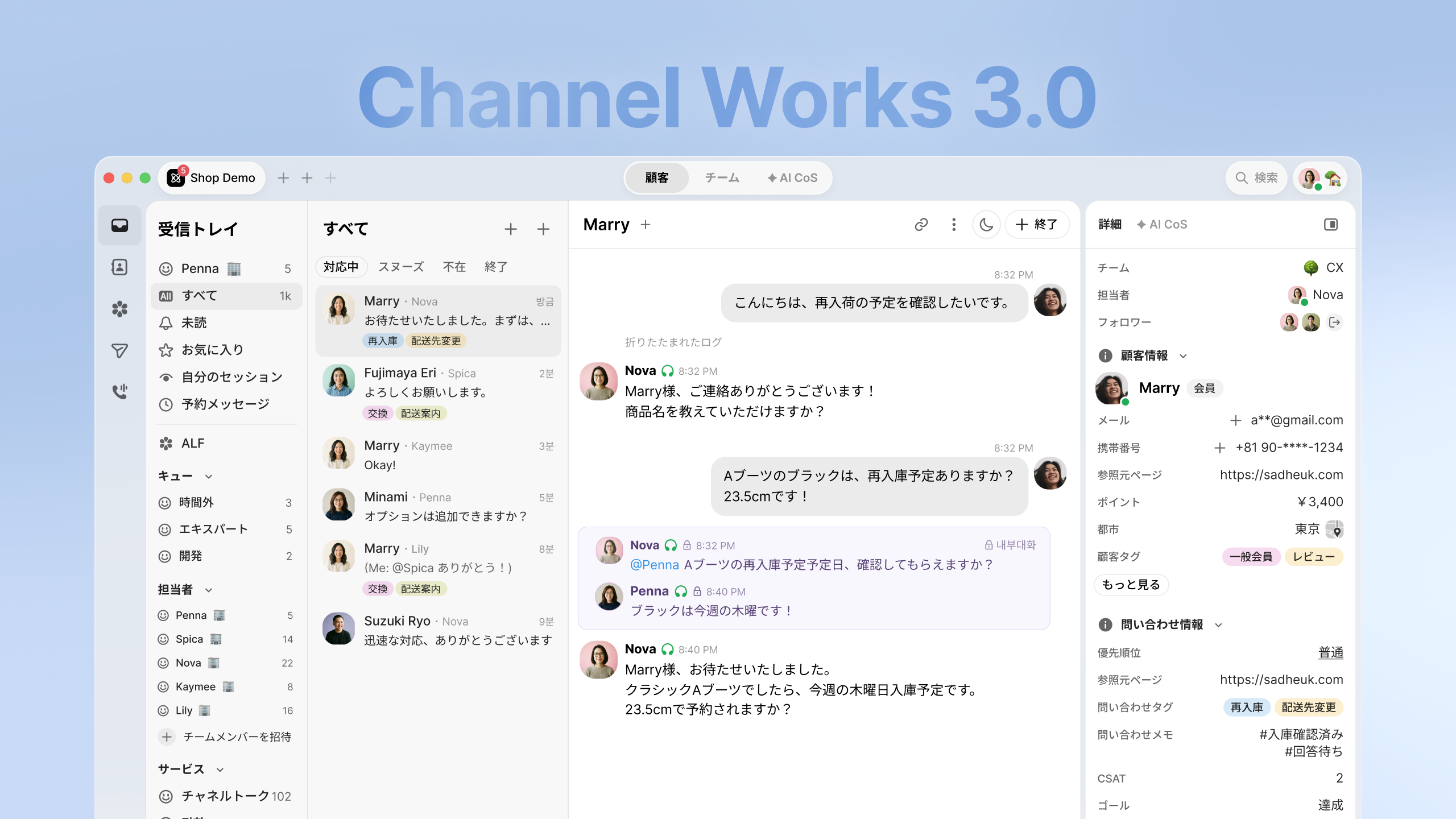Click the 一般会員 customer tag
This screenshot has height=819, width=1456.
click(x=1251, y=557)
